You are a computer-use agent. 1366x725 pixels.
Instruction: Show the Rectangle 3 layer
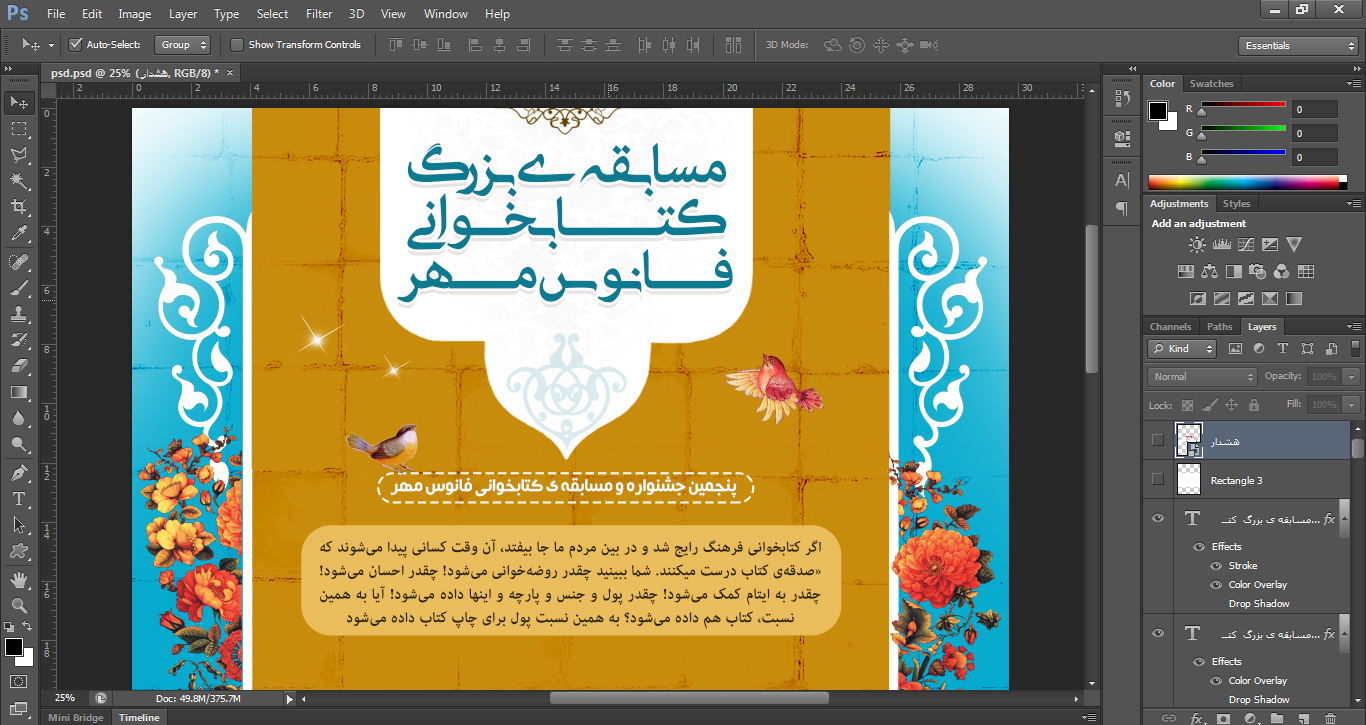[x=1158, y=480]
